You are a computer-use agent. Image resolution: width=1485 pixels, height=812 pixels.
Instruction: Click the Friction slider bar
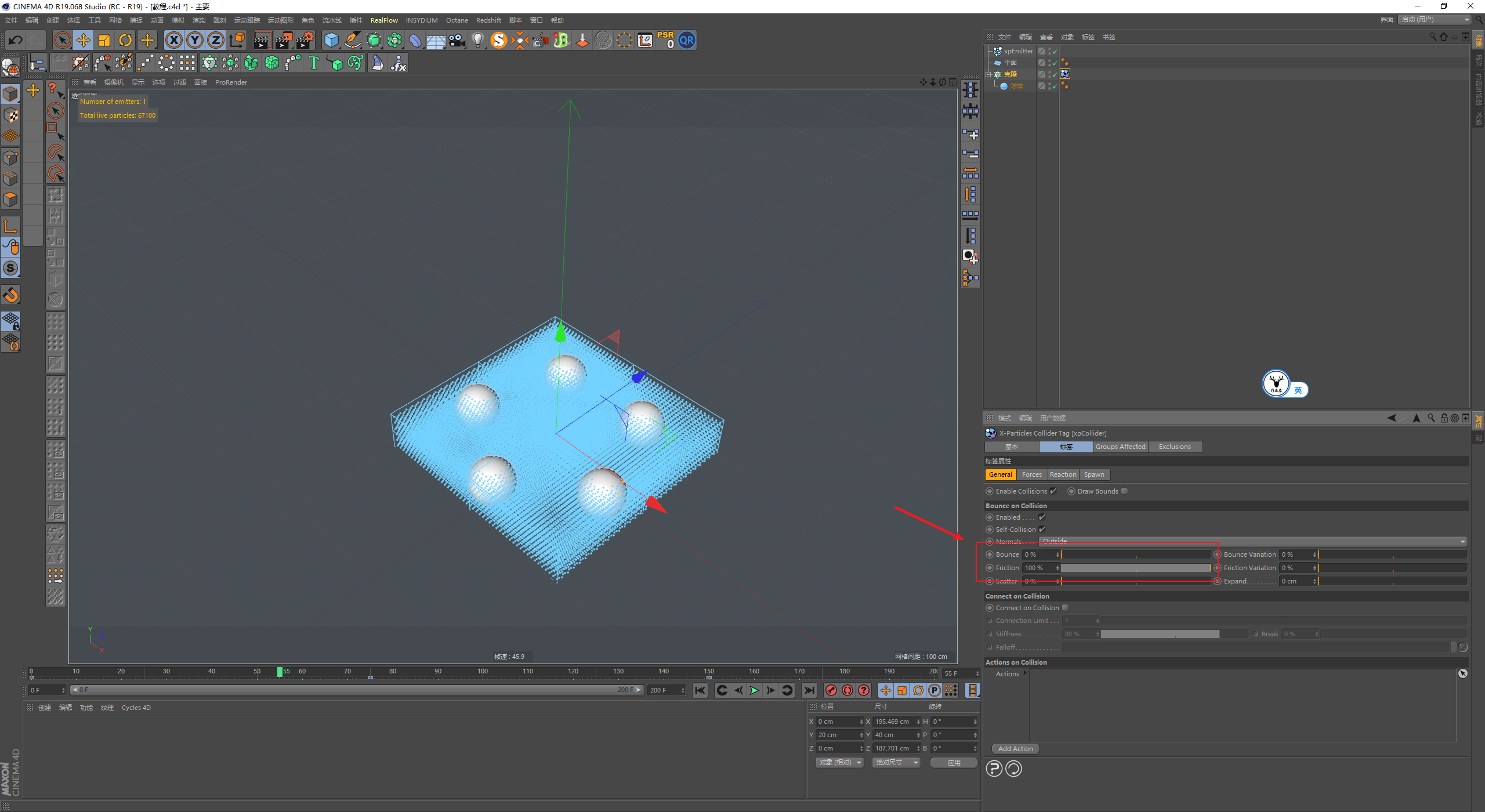pos(1135,568)
